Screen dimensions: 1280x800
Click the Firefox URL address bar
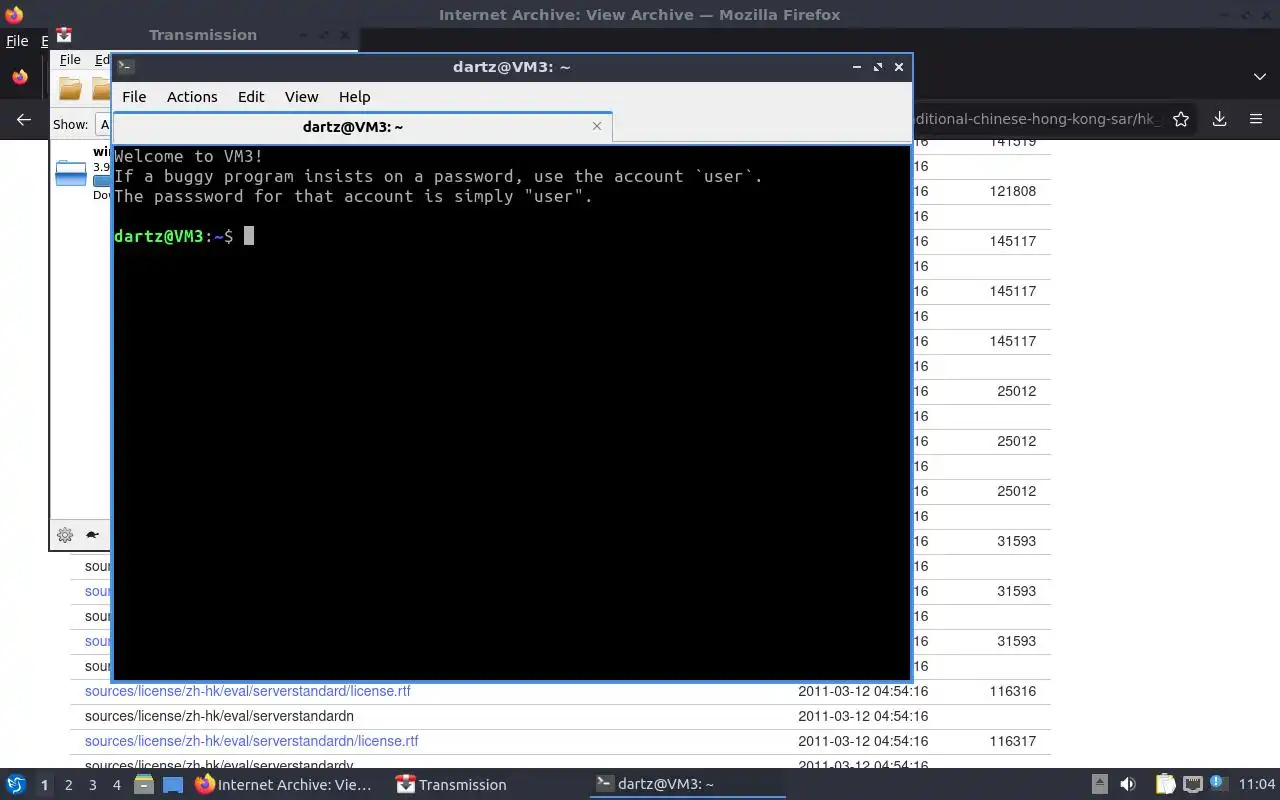[1036, 119]
